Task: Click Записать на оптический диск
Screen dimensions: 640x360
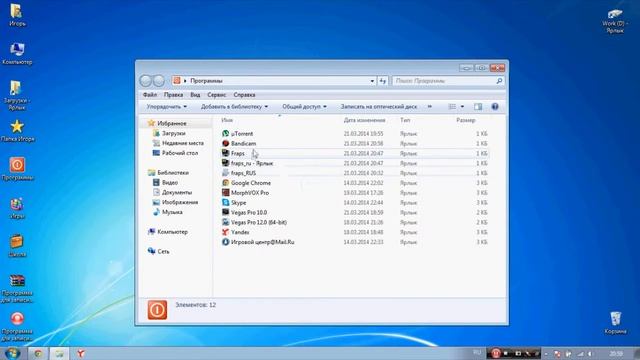Action: point(379,107)
